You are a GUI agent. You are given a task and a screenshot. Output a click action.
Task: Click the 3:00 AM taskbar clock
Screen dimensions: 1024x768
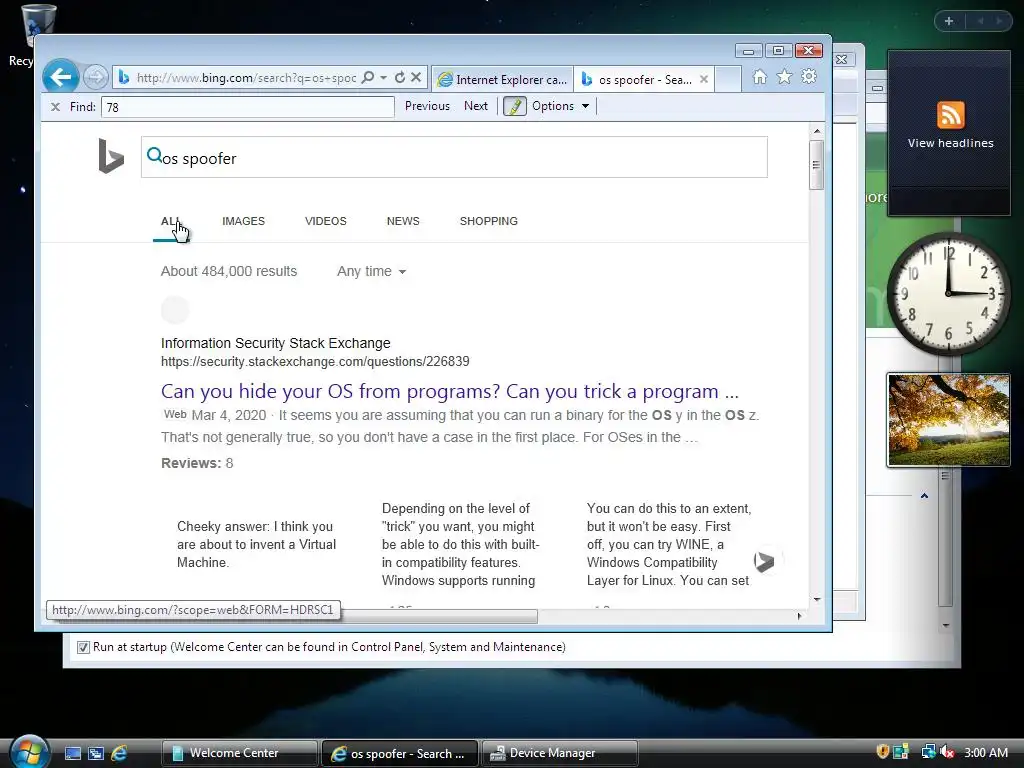coord(986,752)
